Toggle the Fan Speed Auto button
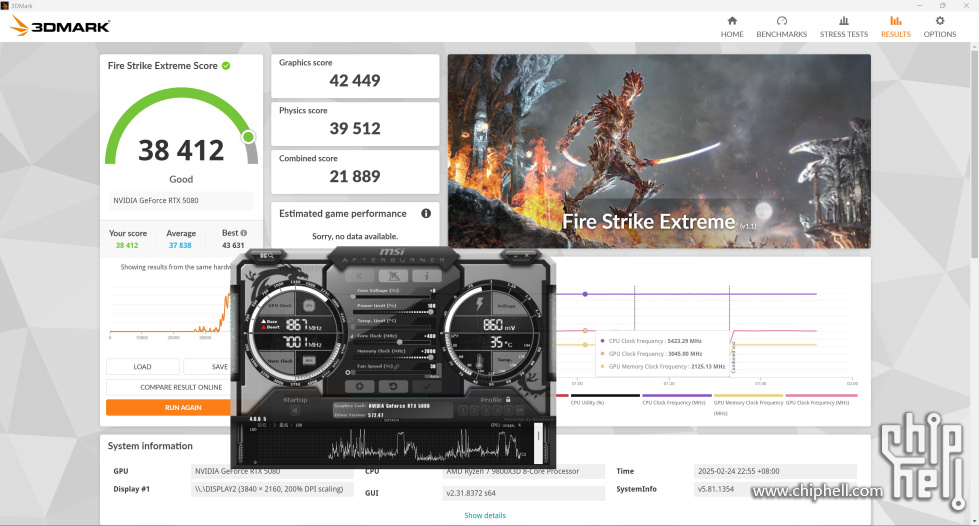The width and height of the screenshot is (979, 526). point(434,376)
